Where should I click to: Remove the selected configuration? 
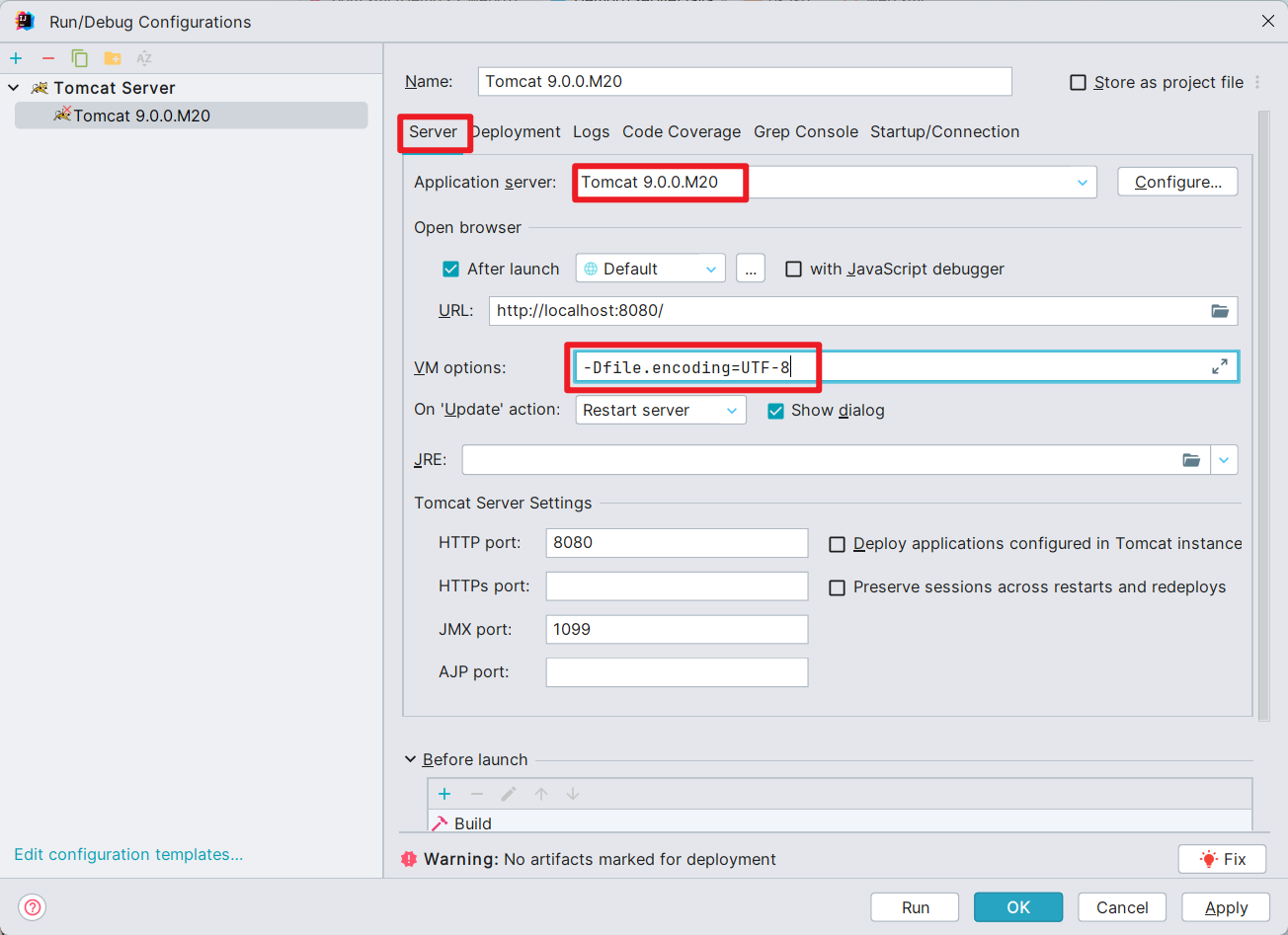pos(48,58)
